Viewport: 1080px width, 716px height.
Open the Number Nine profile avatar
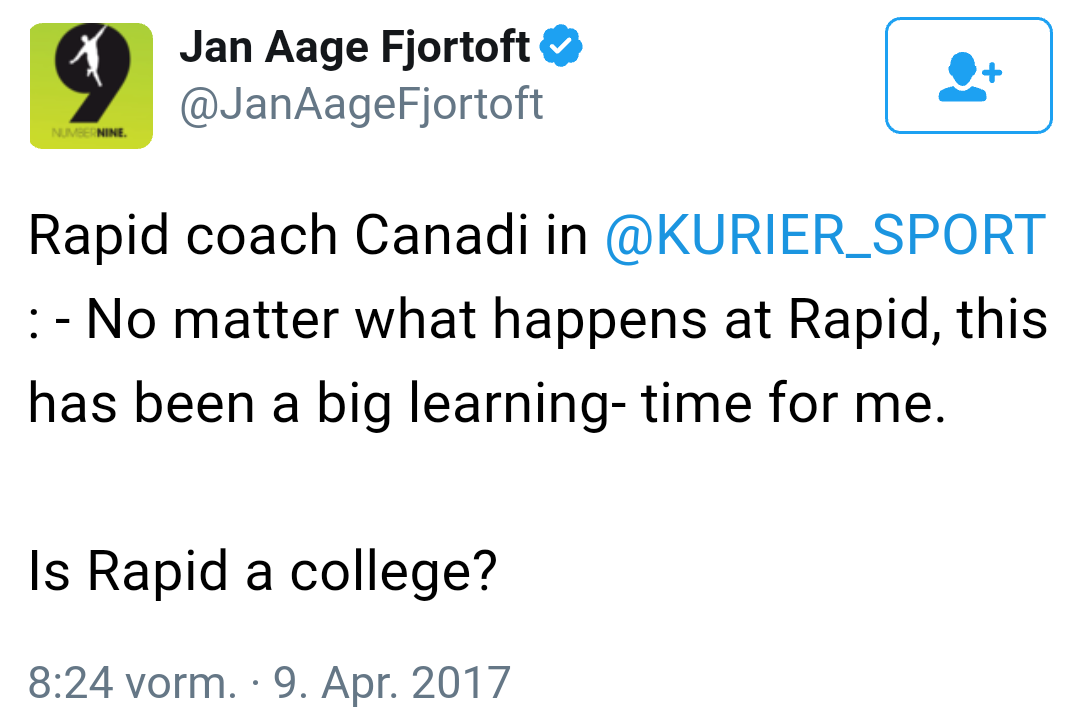tap(91, 85)
